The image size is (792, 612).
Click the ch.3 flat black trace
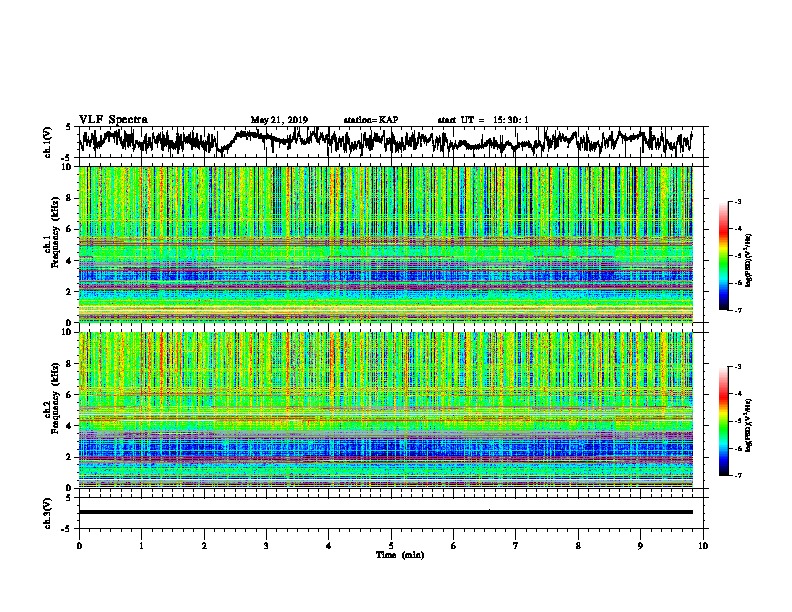[386, 512]
